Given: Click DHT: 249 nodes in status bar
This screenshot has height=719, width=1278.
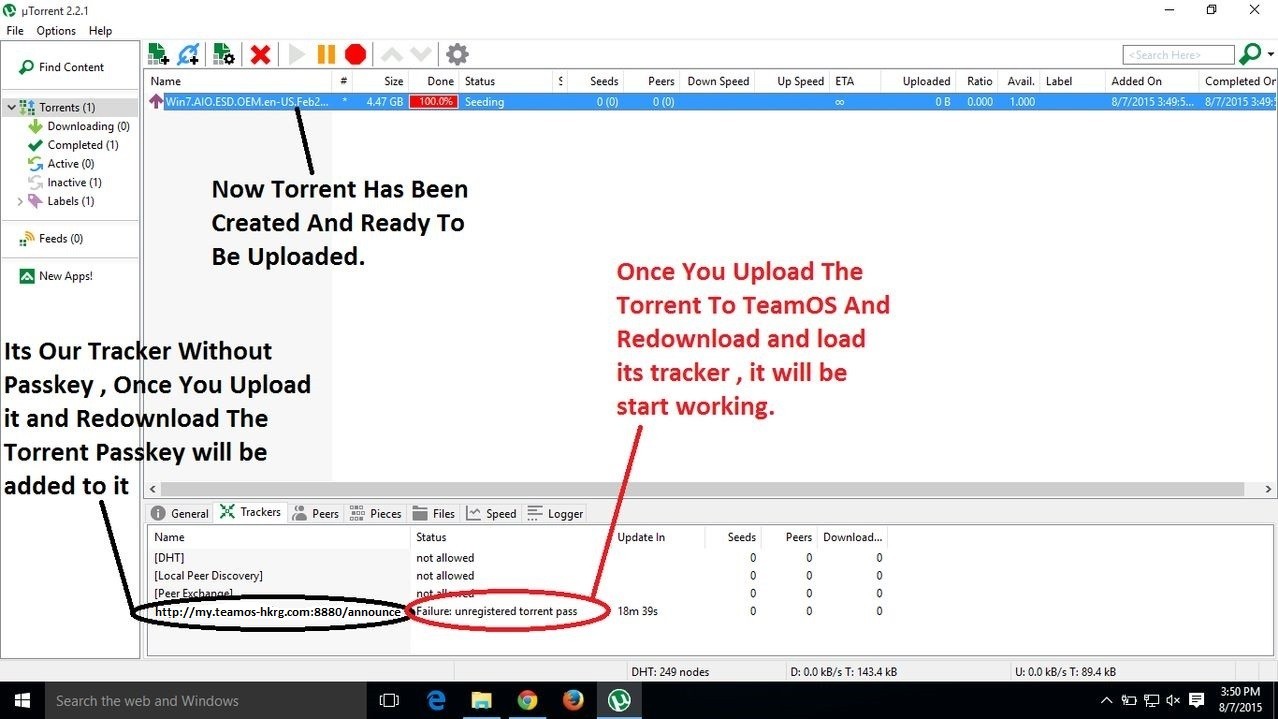Looking at the screenshot, I should pyautogui.click(x=670, y=672).
